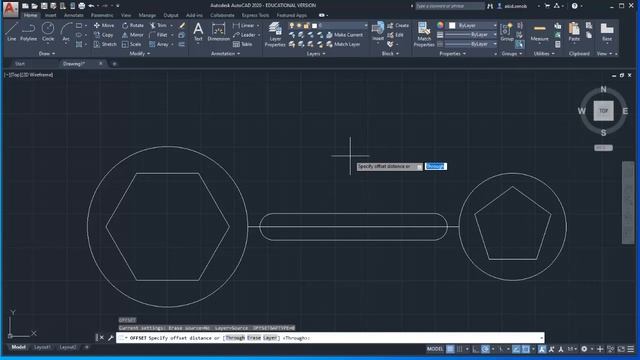
Task: Expand the Properties panel
Action: [452, 53]
